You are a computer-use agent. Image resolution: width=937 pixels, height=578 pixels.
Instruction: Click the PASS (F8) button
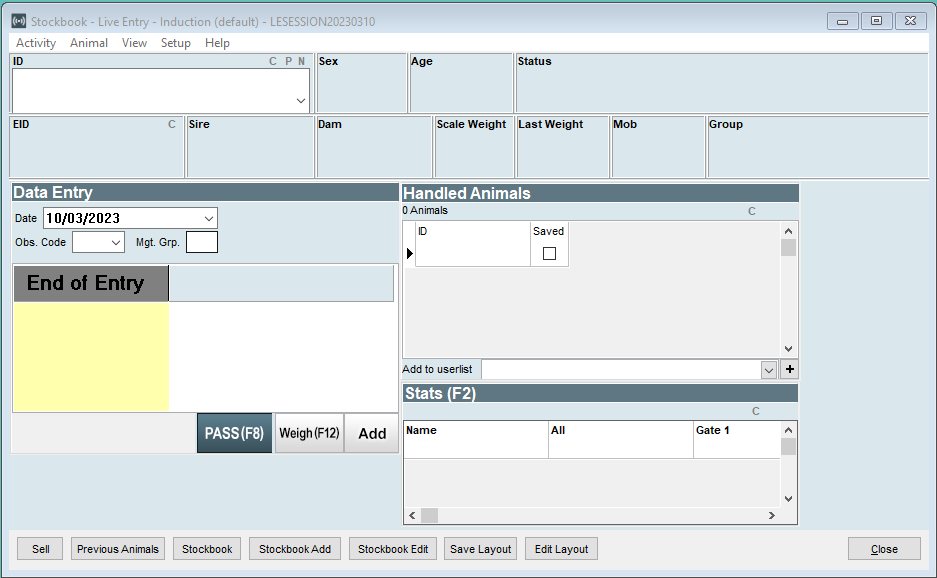click(x=234, y=433)
